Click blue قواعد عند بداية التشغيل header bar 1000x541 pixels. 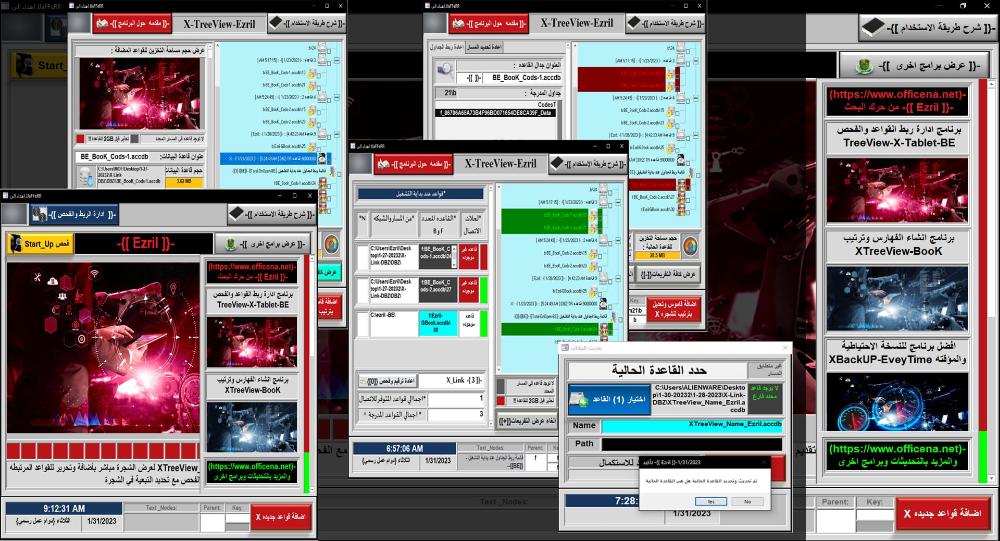(x=421, y=193)
